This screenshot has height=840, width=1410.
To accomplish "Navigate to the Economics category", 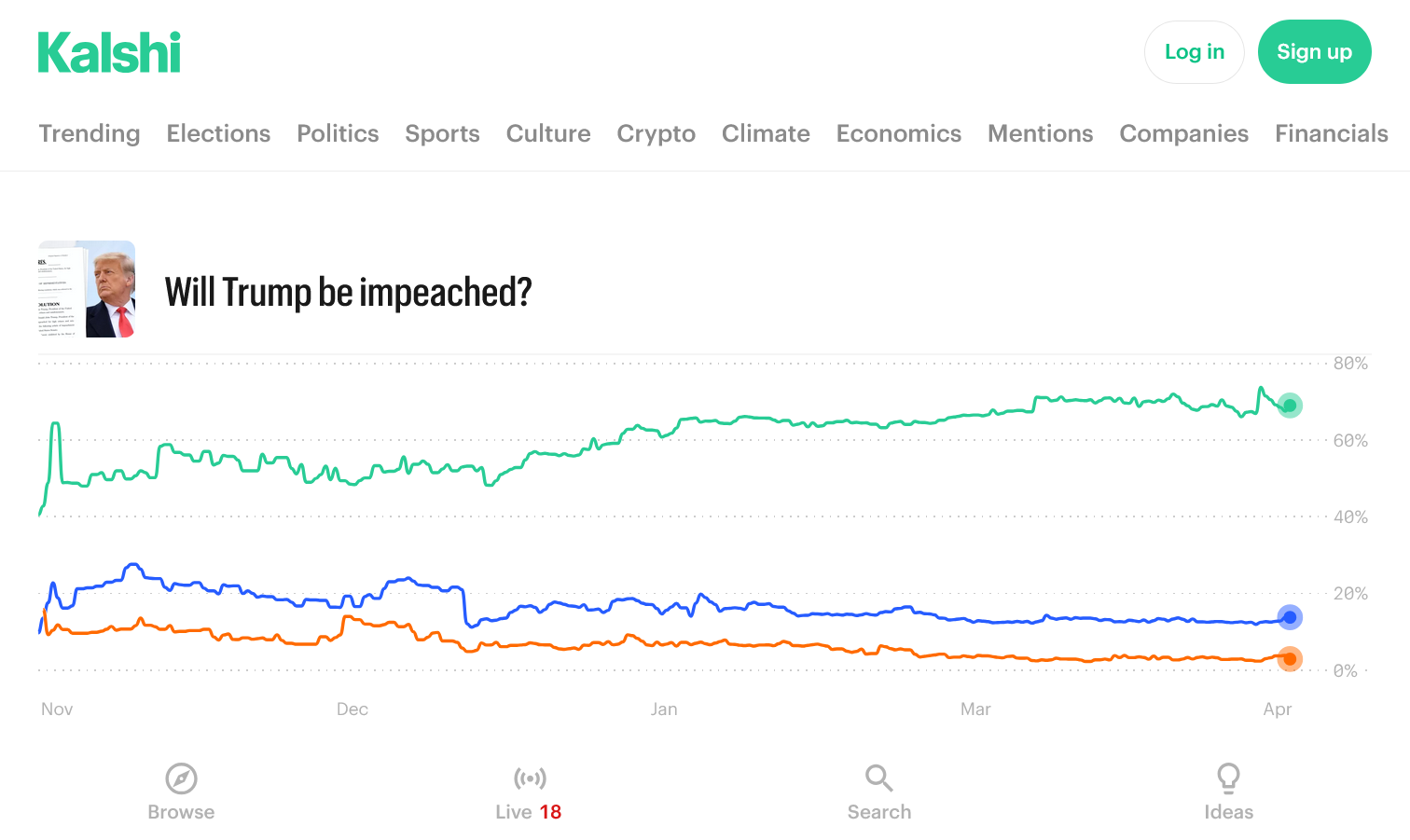I will click(x=898, y=133).
